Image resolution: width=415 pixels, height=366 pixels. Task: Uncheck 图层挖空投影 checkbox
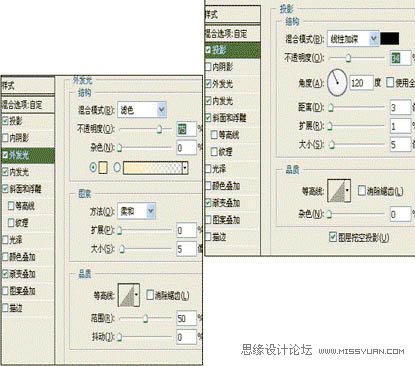[333, 237]
